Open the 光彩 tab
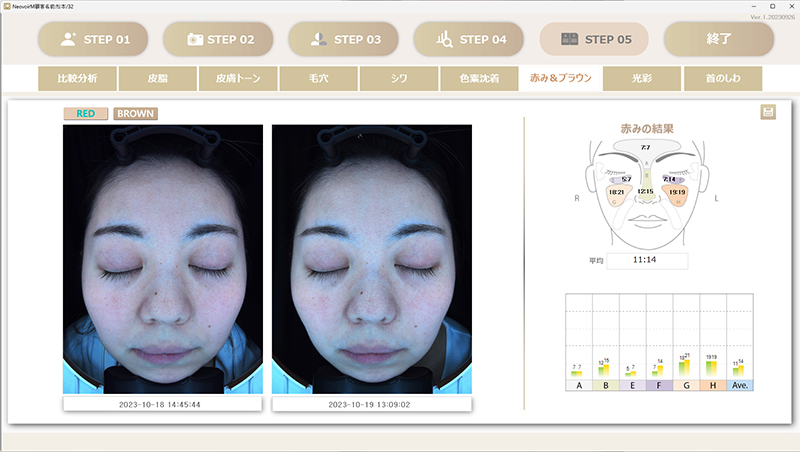 [642, 79]
